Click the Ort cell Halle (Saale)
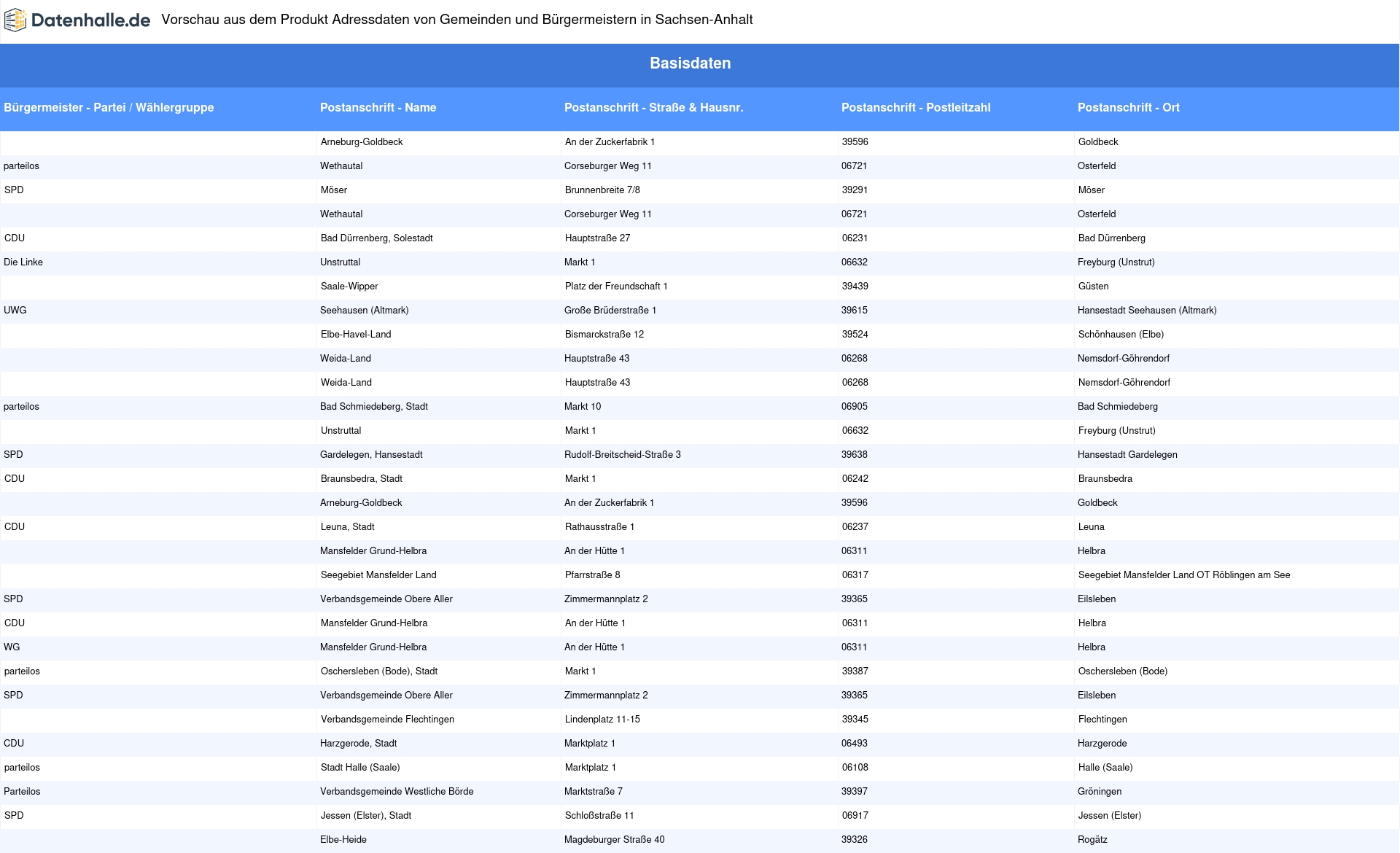 coord(1105,768)
